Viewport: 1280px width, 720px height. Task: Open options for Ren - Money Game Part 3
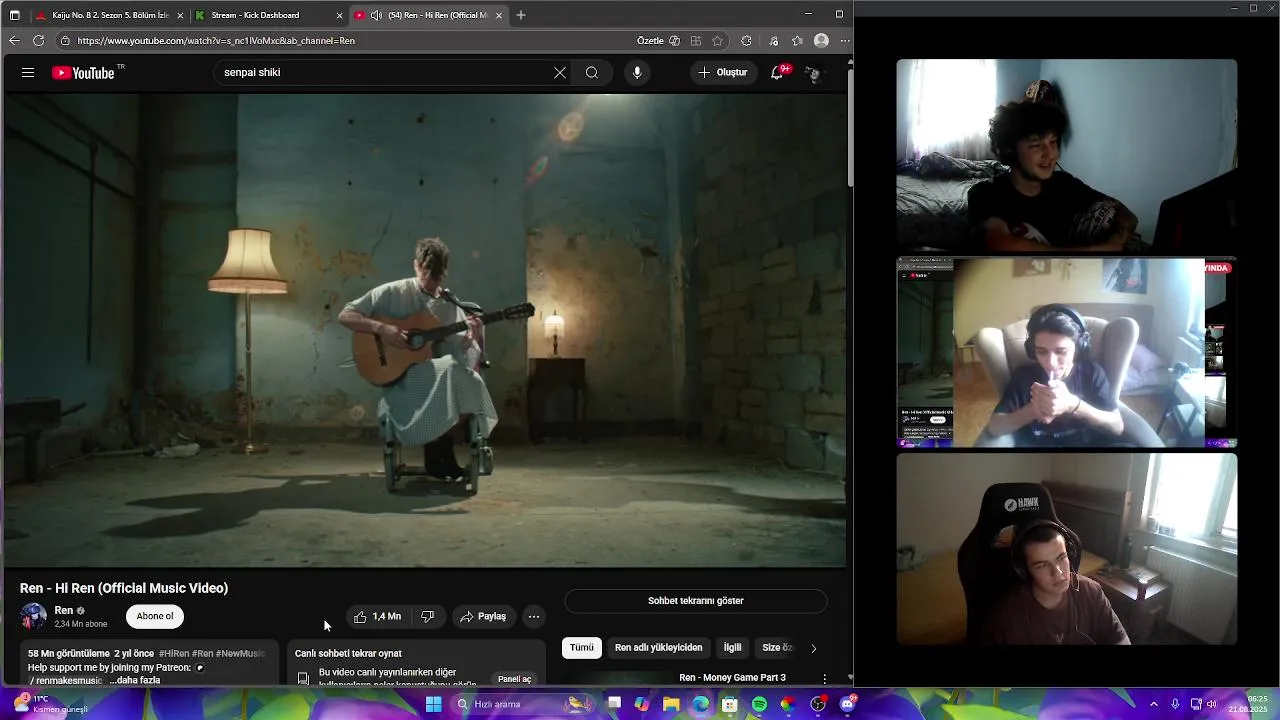click(x=824, y=678)
